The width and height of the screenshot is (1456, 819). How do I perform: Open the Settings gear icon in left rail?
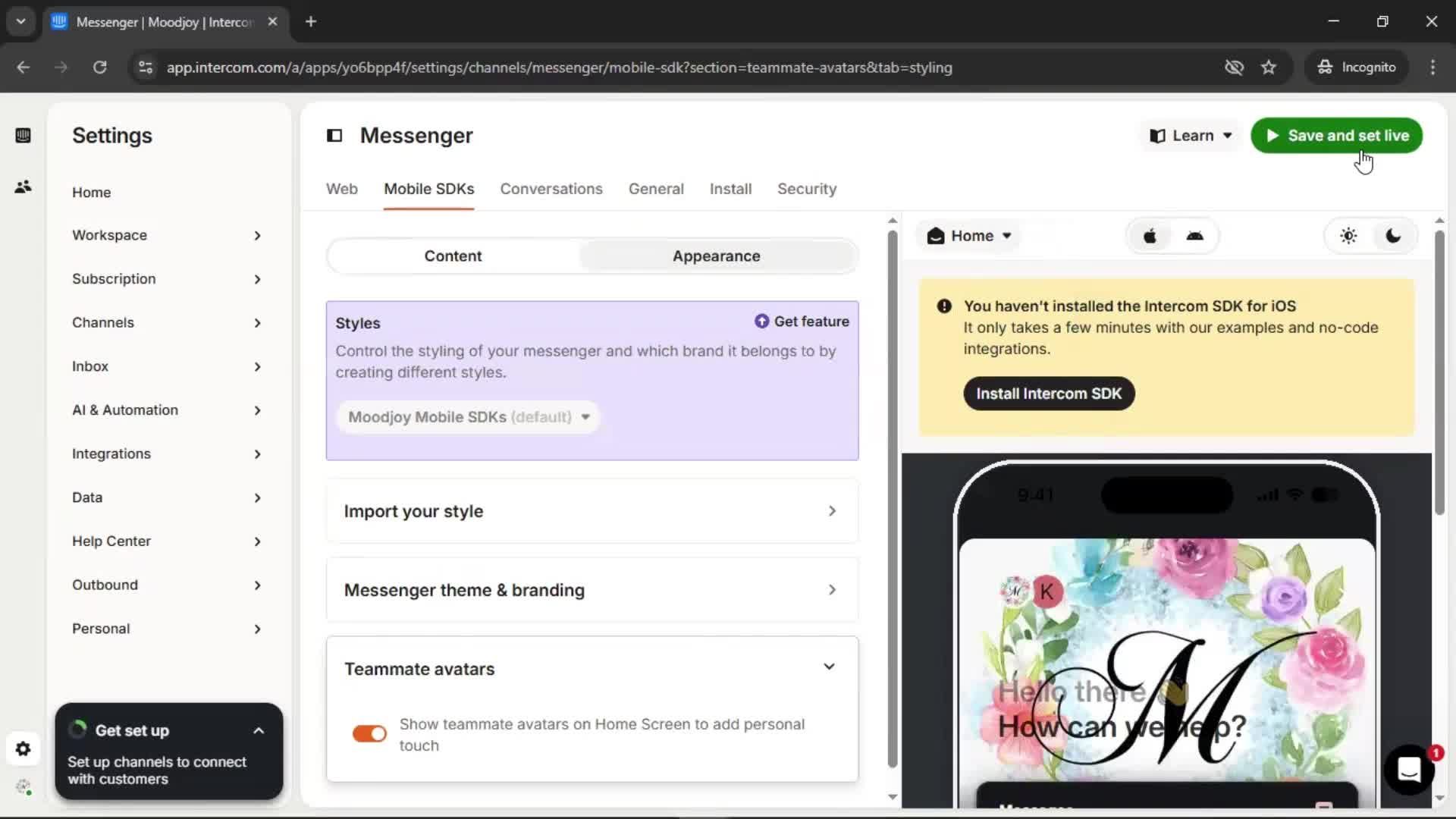pyautogui.click(x=23, y=749)
